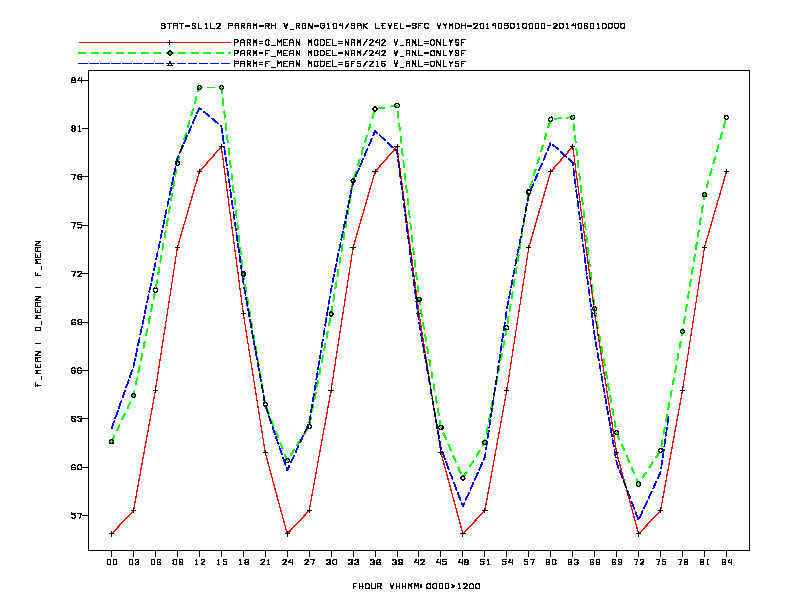Click the x-axis hour label 54

click(507, 562)
